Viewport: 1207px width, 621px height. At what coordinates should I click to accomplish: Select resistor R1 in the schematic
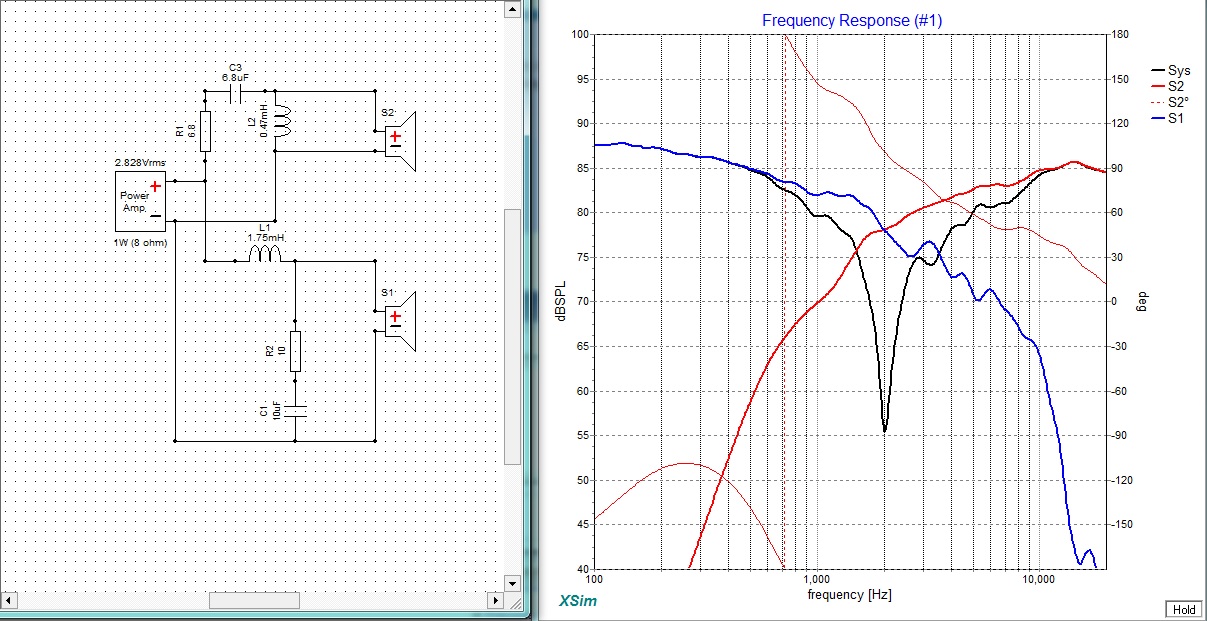[x=205, y=131]
